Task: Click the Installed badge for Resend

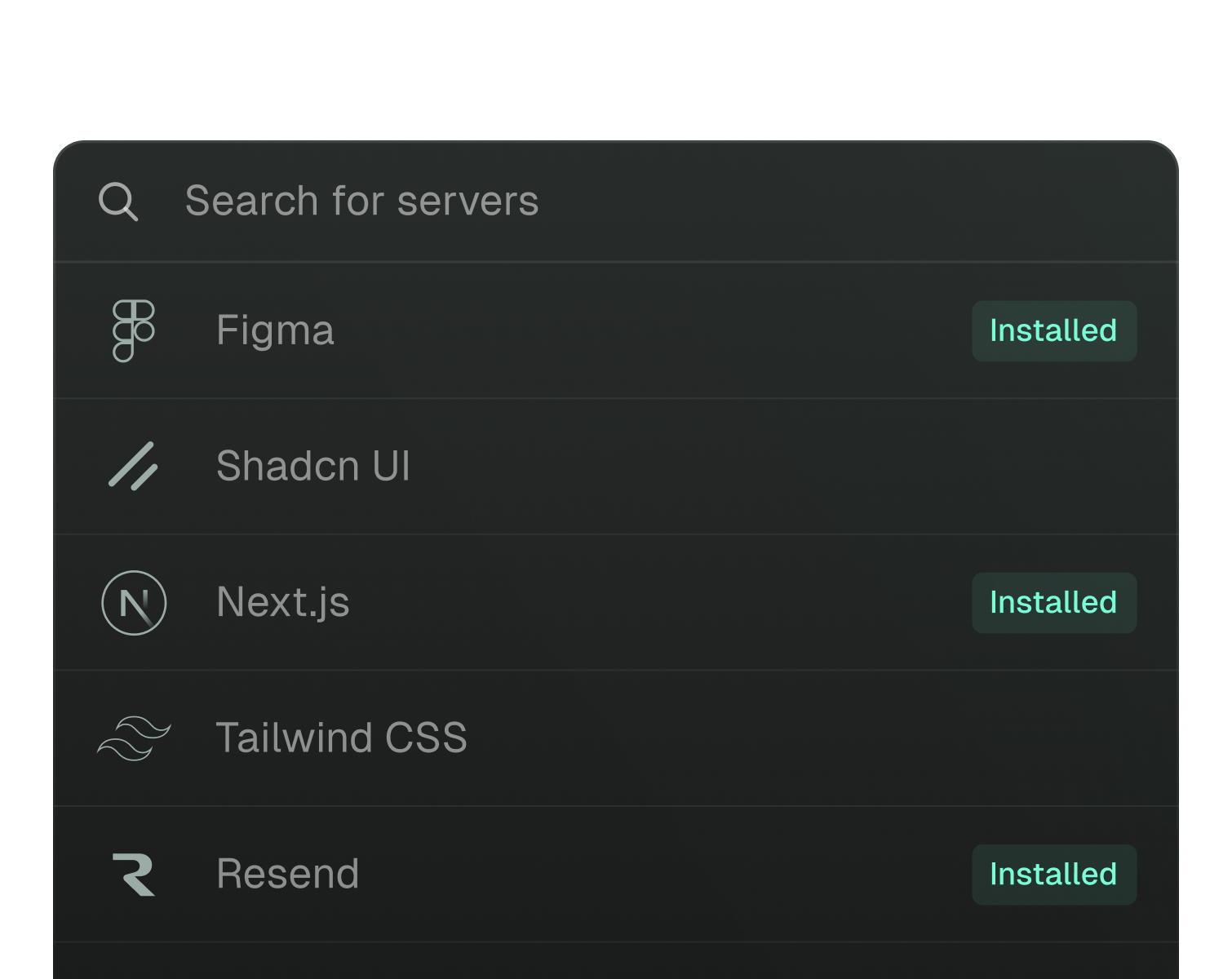Action: tap(1053, 875)
